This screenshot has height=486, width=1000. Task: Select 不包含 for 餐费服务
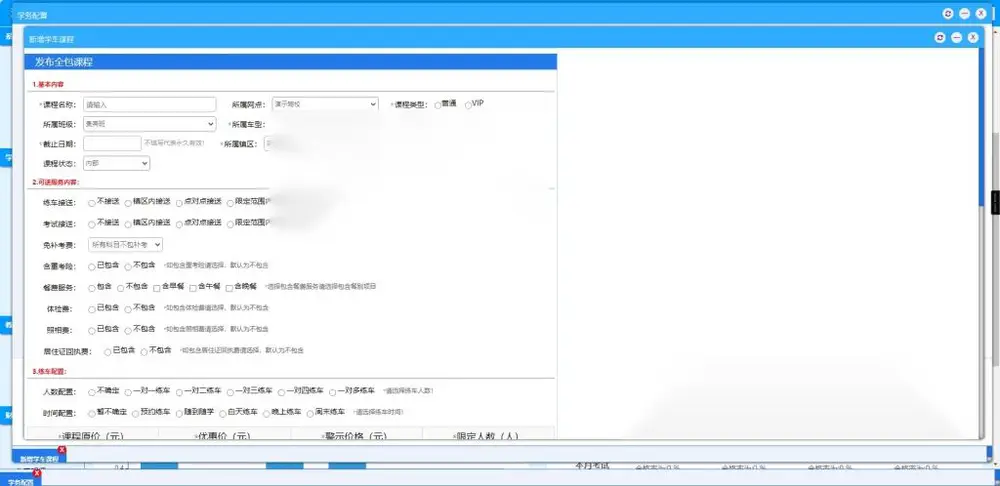tap(121, 288)
